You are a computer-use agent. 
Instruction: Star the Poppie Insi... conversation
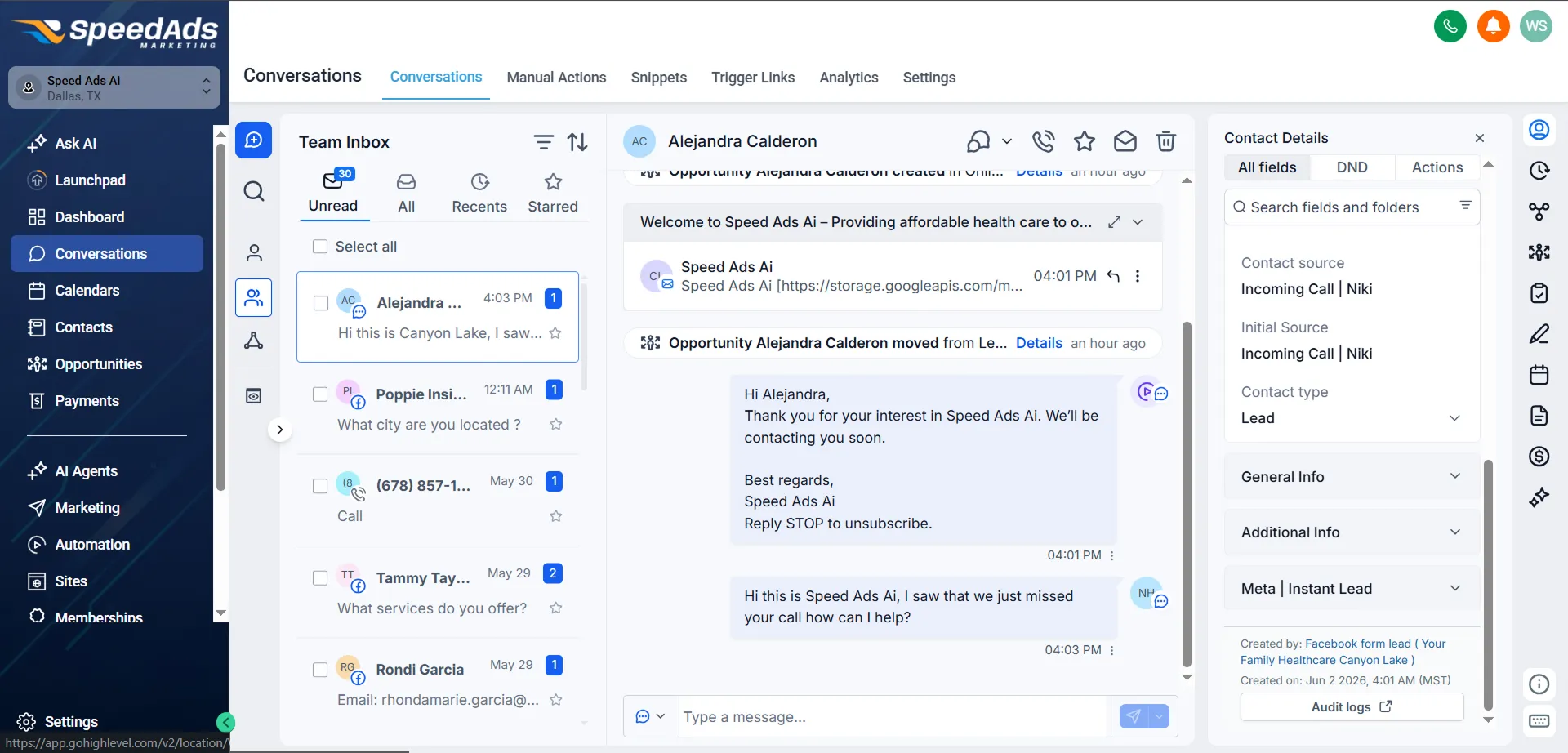coord(556,424)
